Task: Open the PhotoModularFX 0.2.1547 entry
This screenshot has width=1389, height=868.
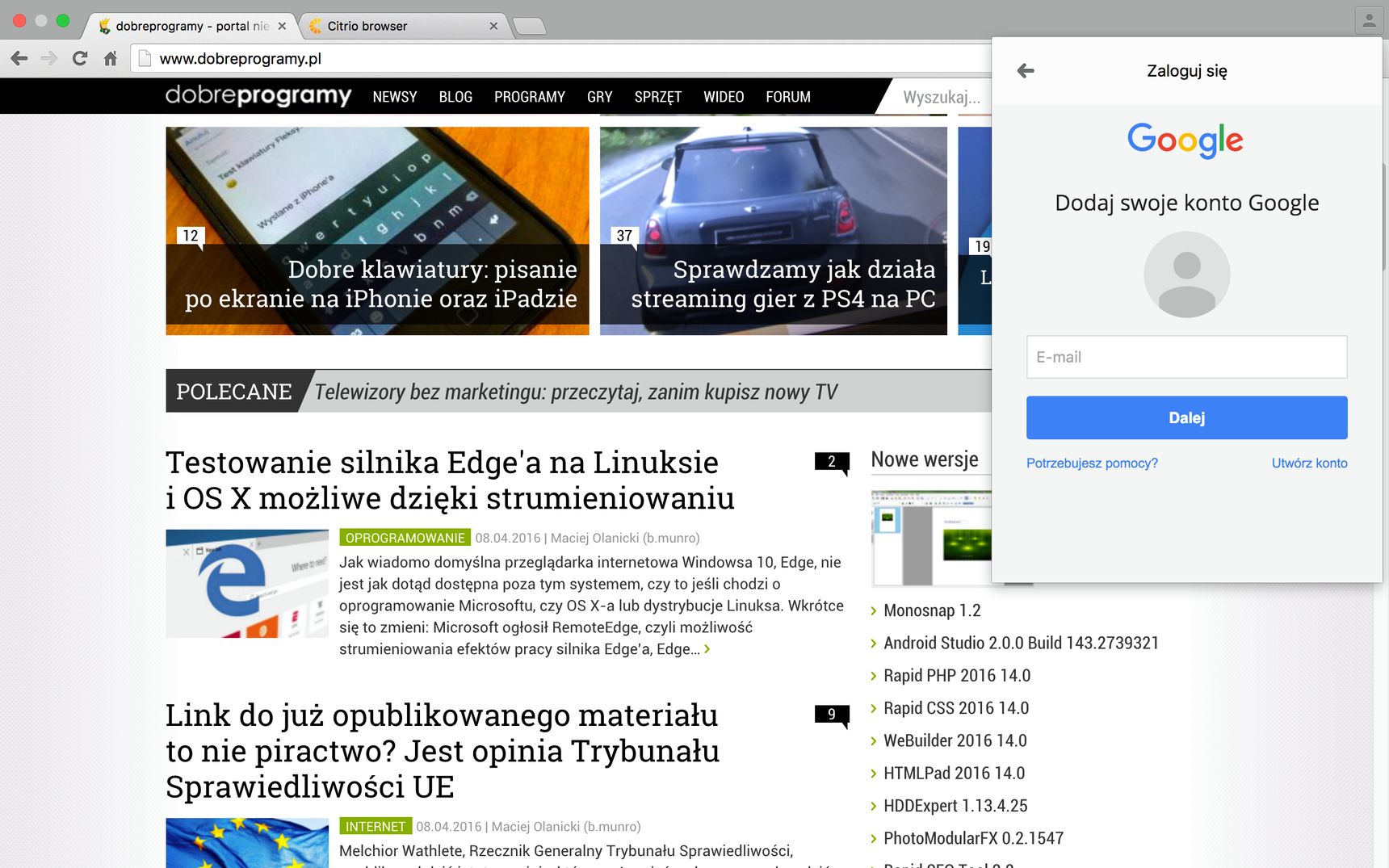Action: click(x=973, y=838)
